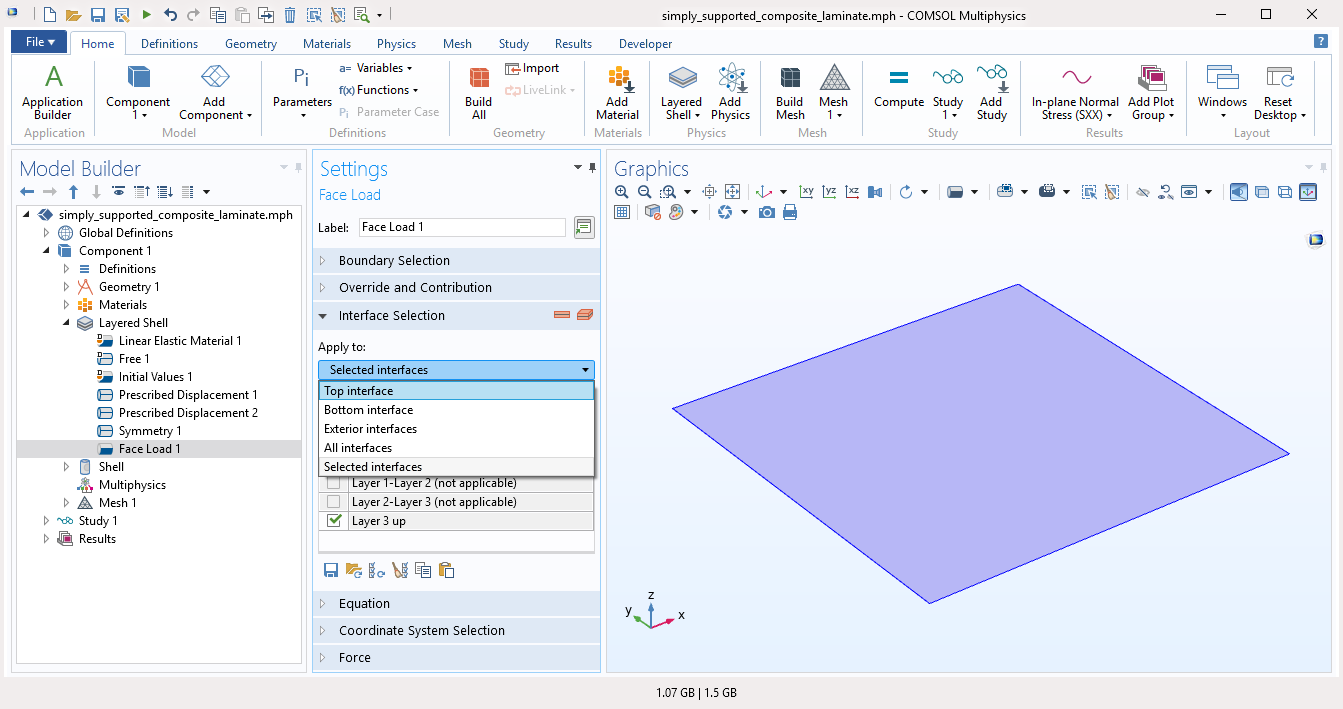This screenshot has width=1343, height=709.
Task: Open the Variables menu button
Action: (376, 68)
